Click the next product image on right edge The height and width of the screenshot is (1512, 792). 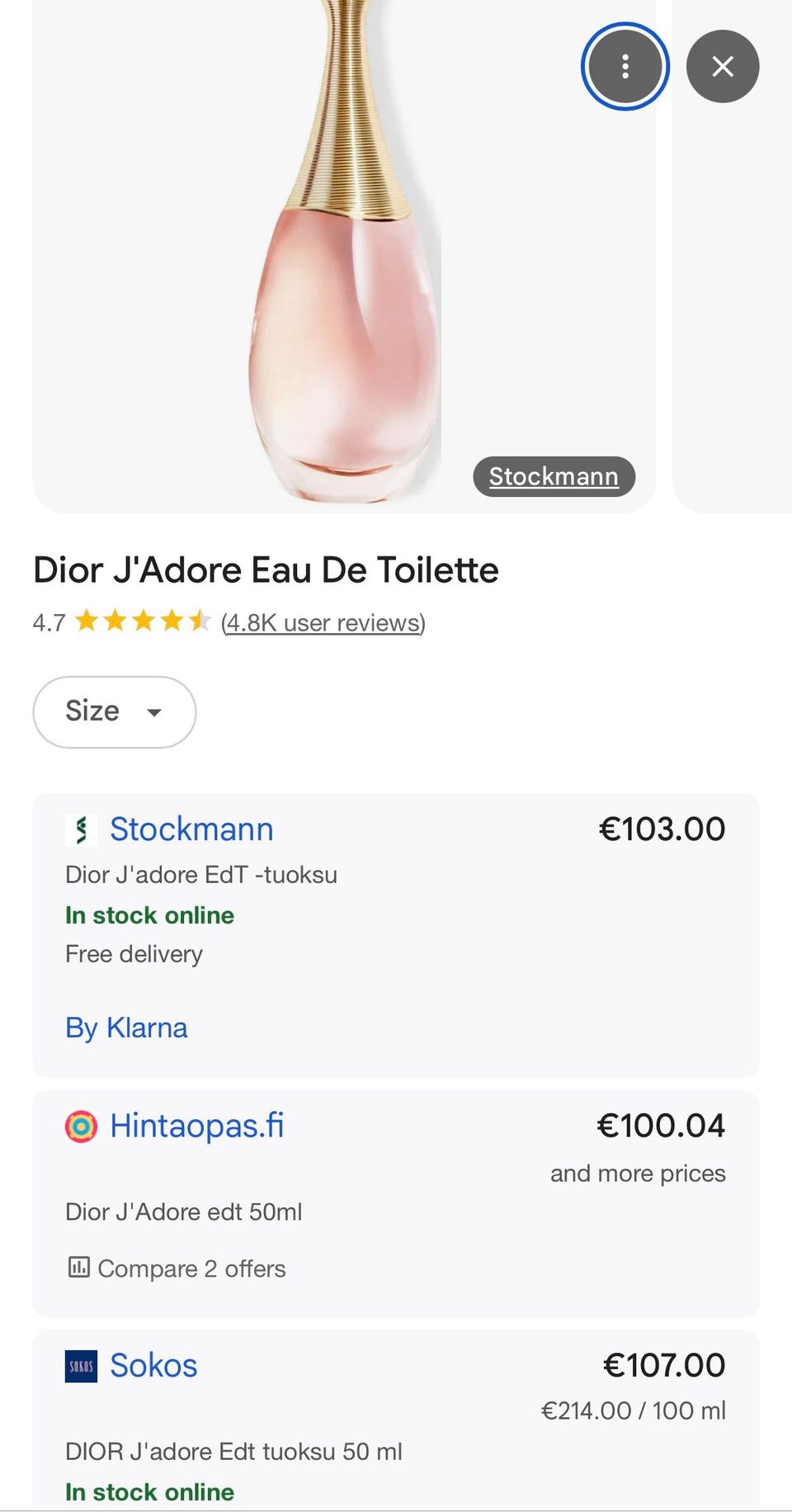pyautogui.click(x=734, y=289)
